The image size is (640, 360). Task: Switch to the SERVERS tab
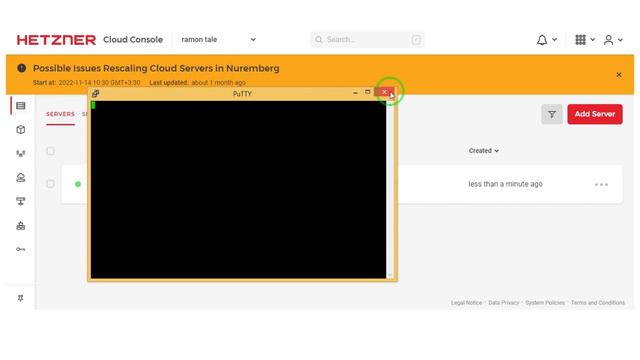pos(60,114)
